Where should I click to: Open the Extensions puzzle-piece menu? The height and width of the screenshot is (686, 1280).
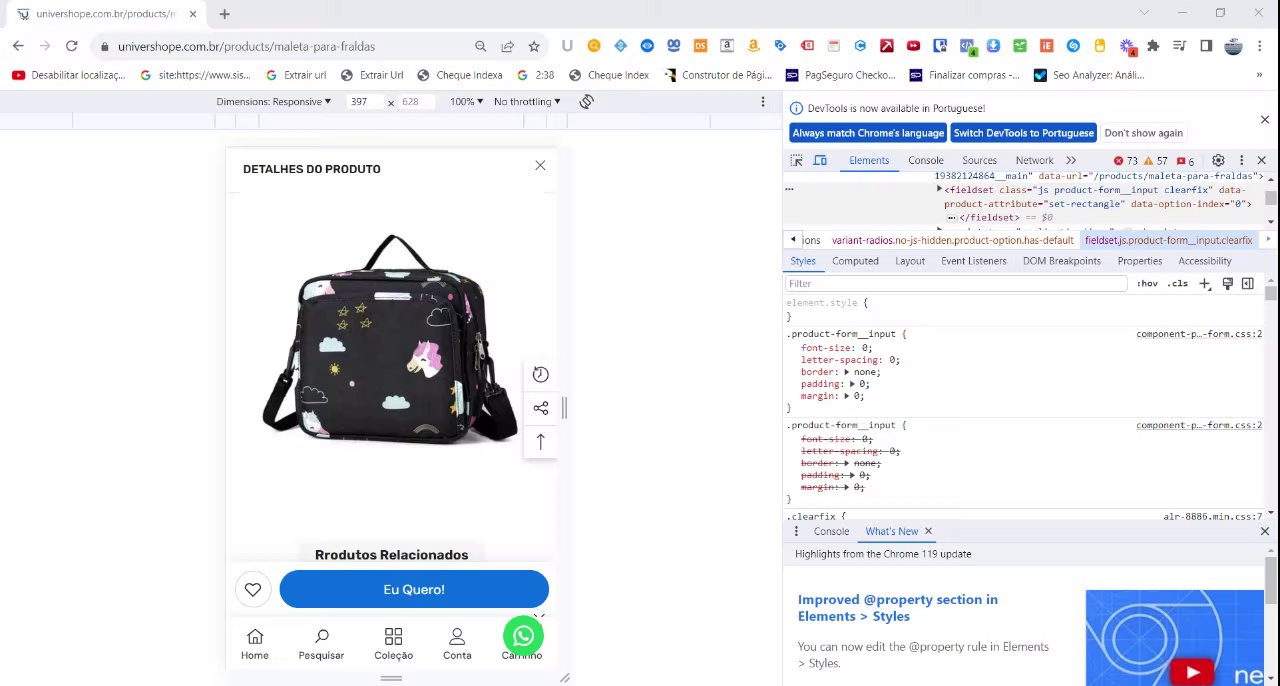[1153, 46]
